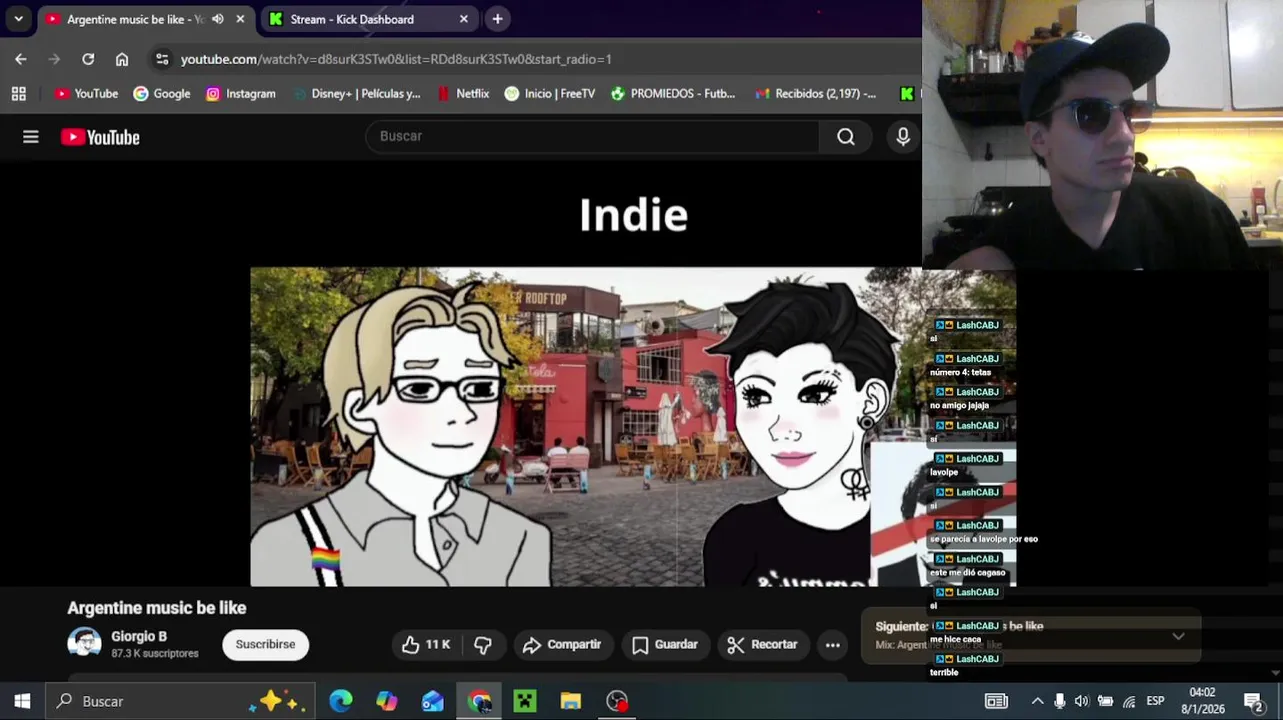Open the tab search dropdown arrow

point(18,19)
